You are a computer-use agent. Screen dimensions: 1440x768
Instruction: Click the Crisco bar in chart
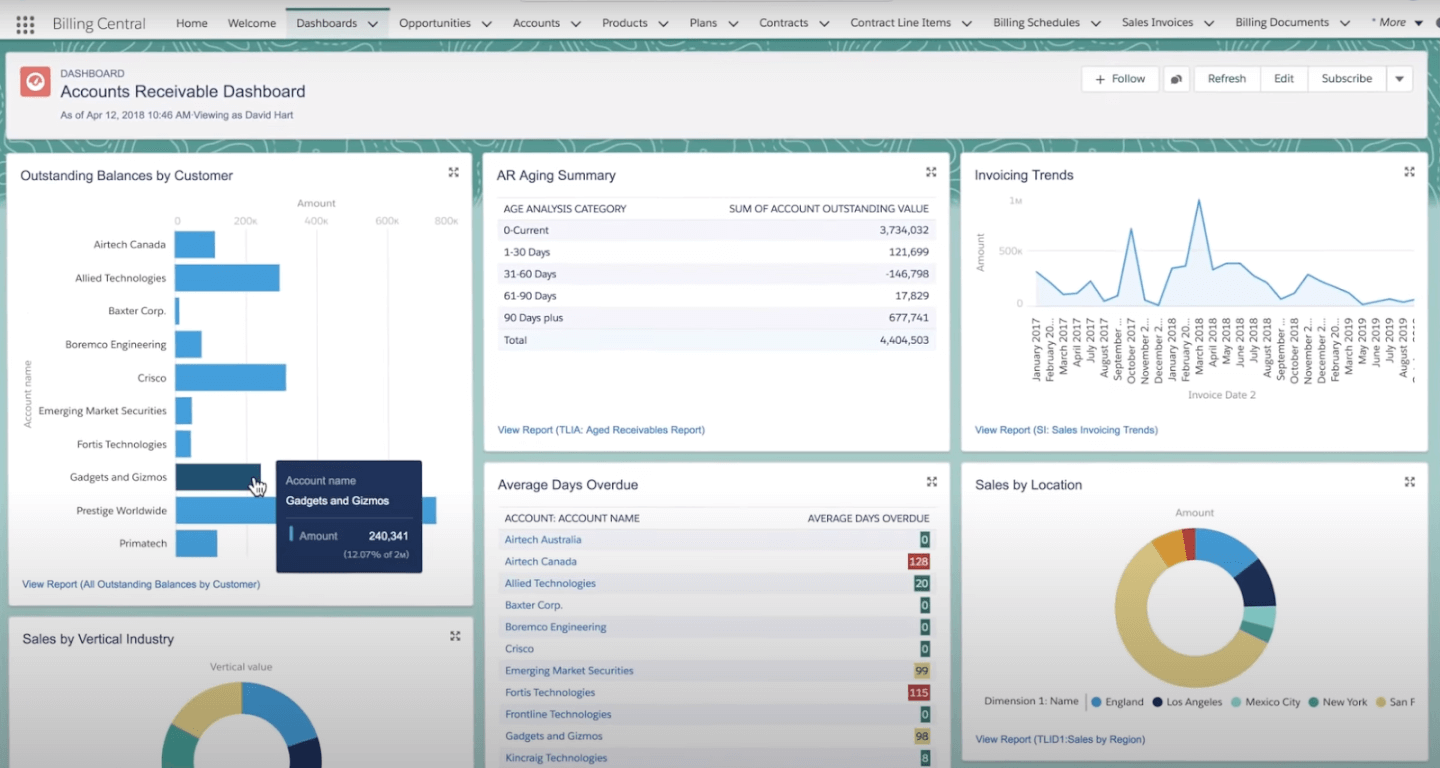[231, 378]
